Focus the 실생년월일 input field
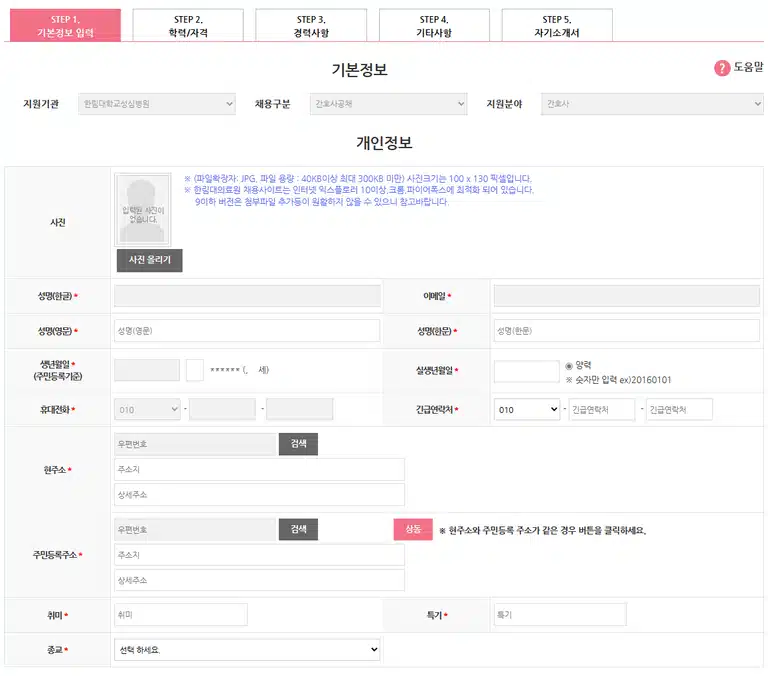Image resolution: width=768 pixels, height=676 pixels. [527, 371]
